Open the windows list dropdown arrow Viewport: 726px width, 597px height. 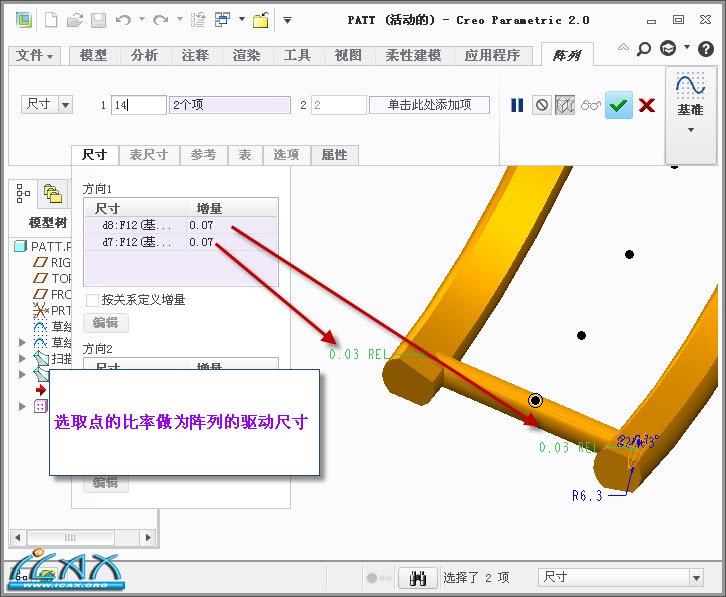point(242,19)
